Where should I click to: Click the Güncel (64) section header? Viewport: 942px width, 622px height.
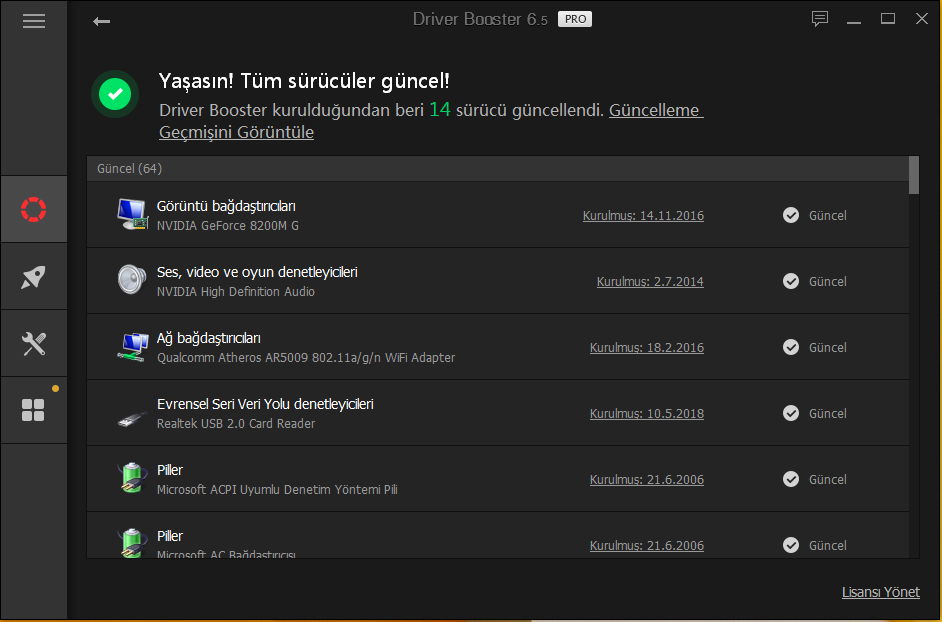pyautogui.click(x=497, y=168)
